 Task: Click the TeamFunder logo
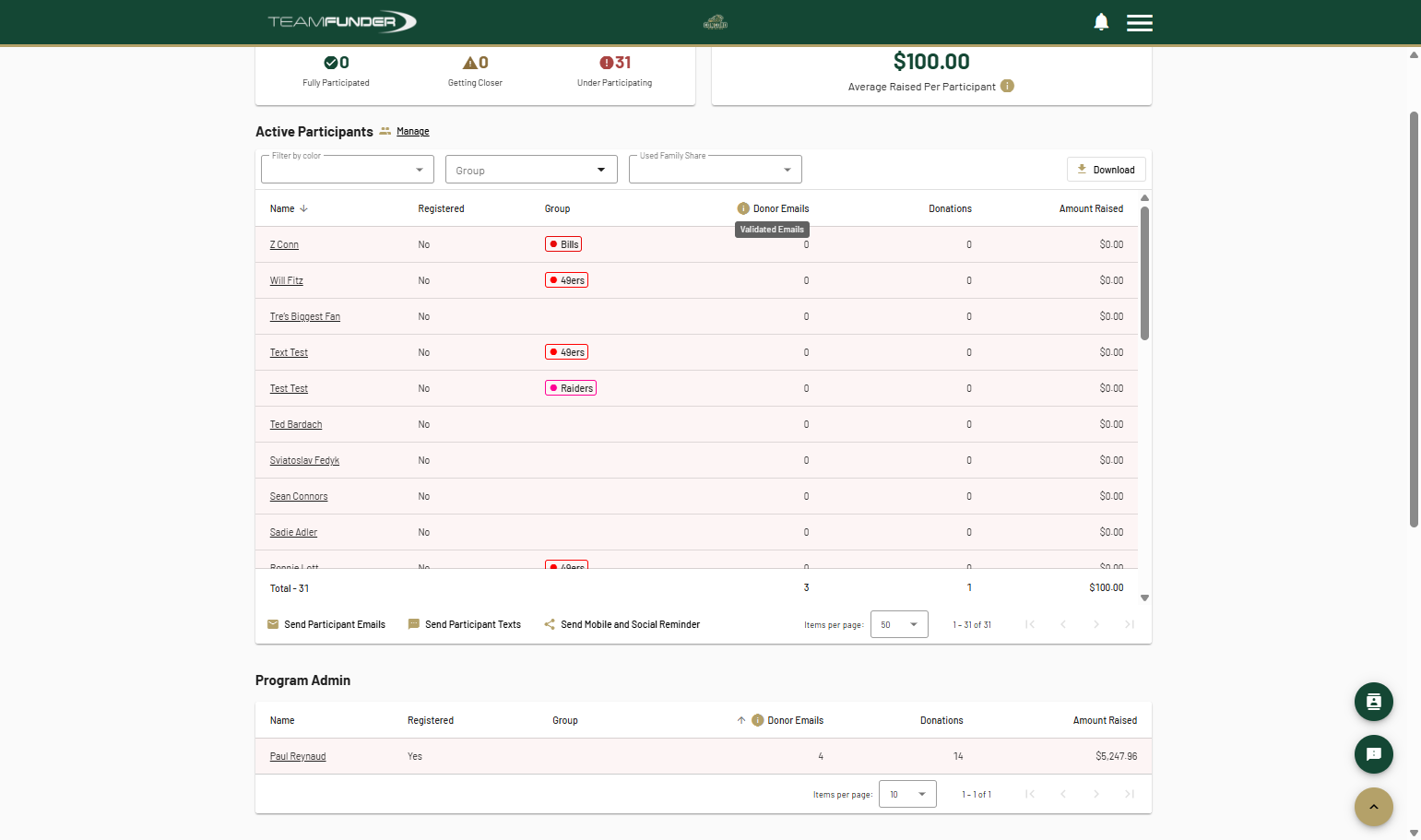[342, 22]
